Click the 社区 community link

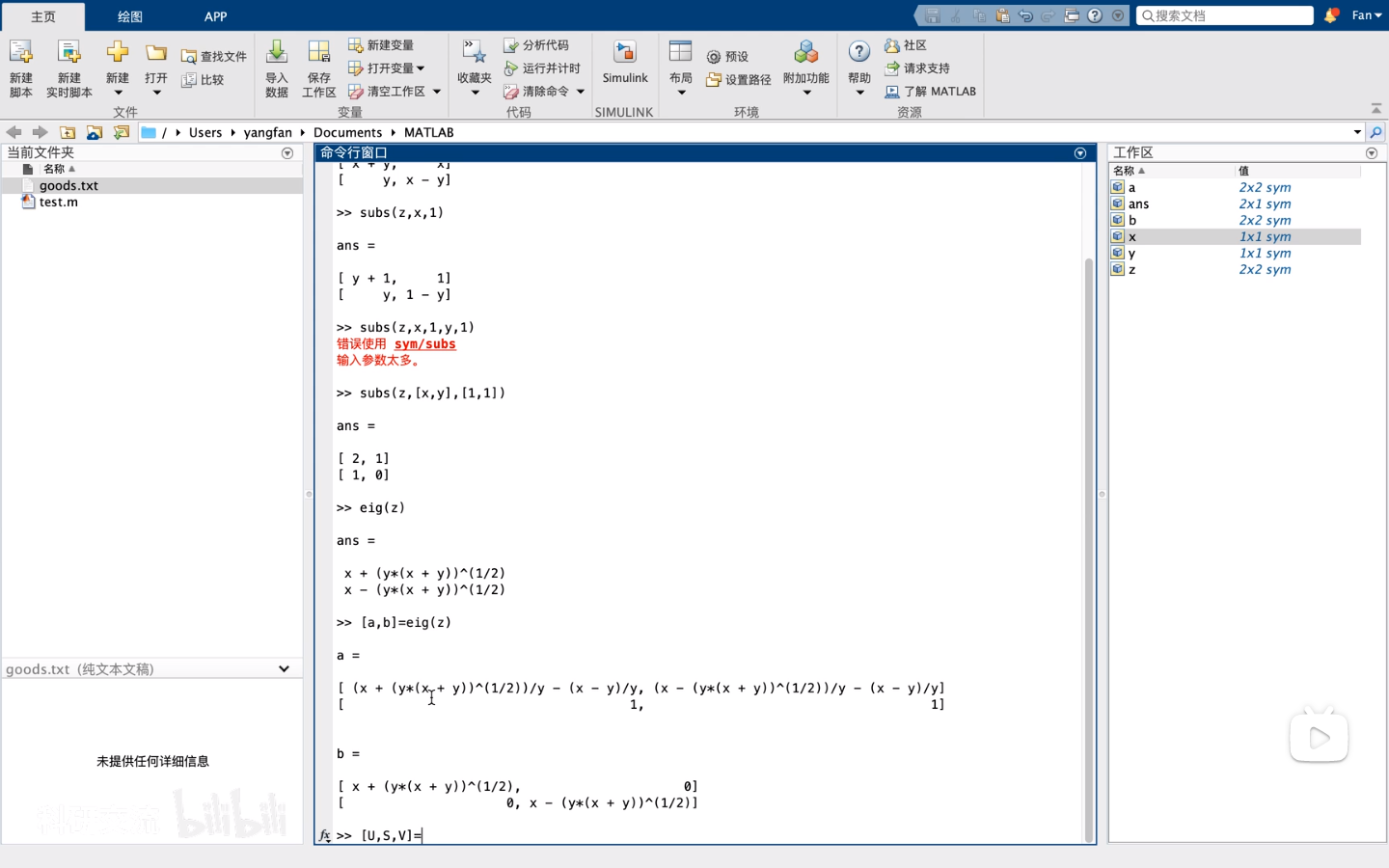point(906,45)
